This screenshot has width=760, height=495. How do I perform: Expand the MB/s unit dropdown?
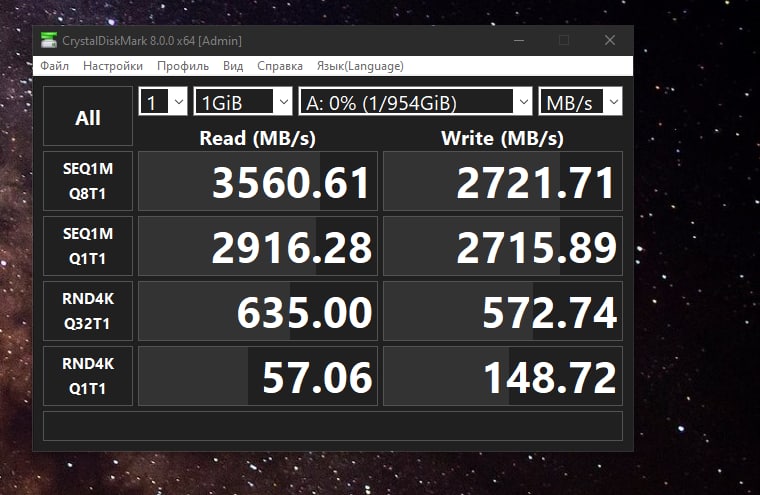click(x=580, y=102)
